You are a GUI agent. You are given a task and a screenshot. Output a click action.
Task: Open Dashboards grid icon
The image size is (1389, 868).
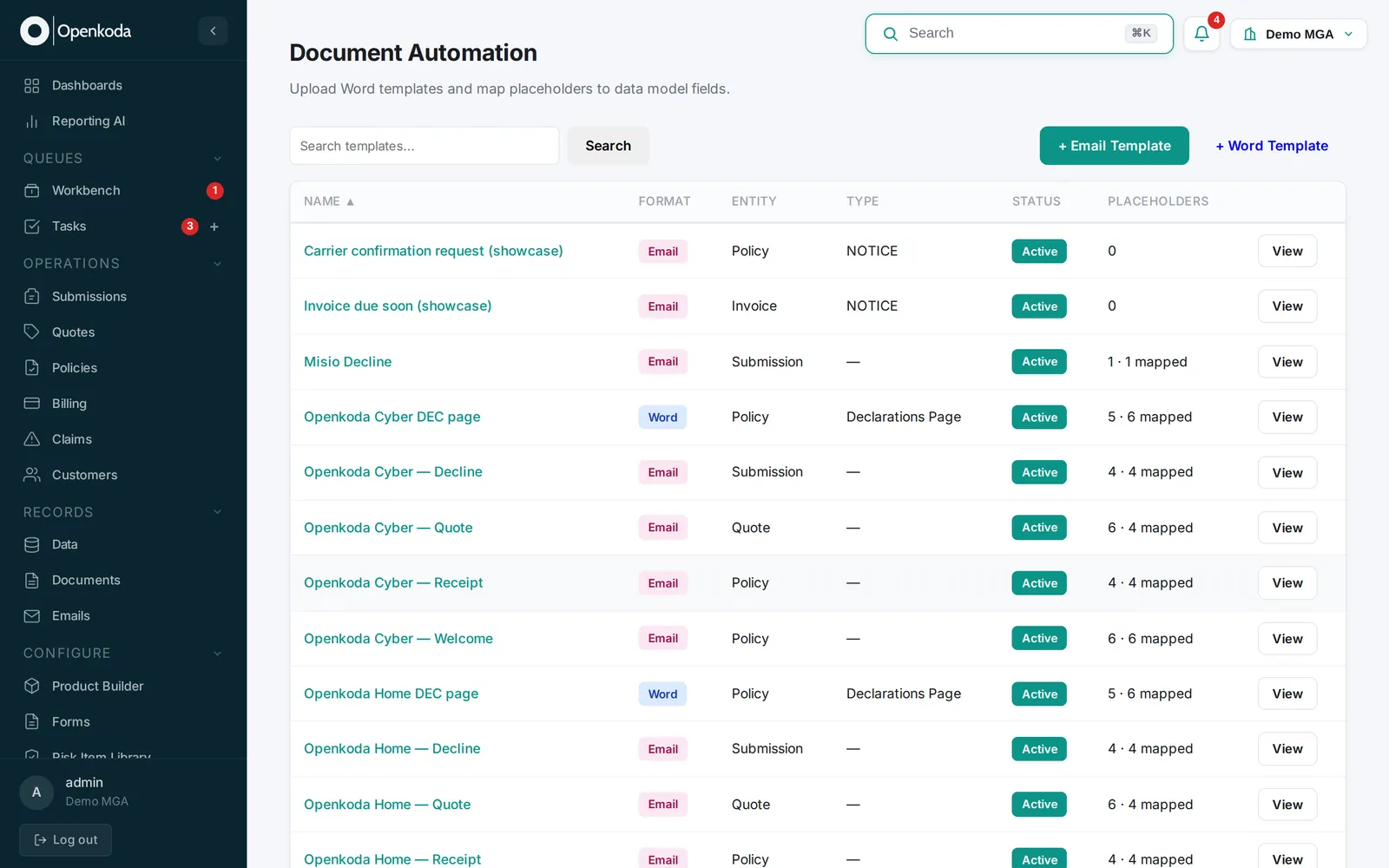pyautogui.click(x=32, y=85)
